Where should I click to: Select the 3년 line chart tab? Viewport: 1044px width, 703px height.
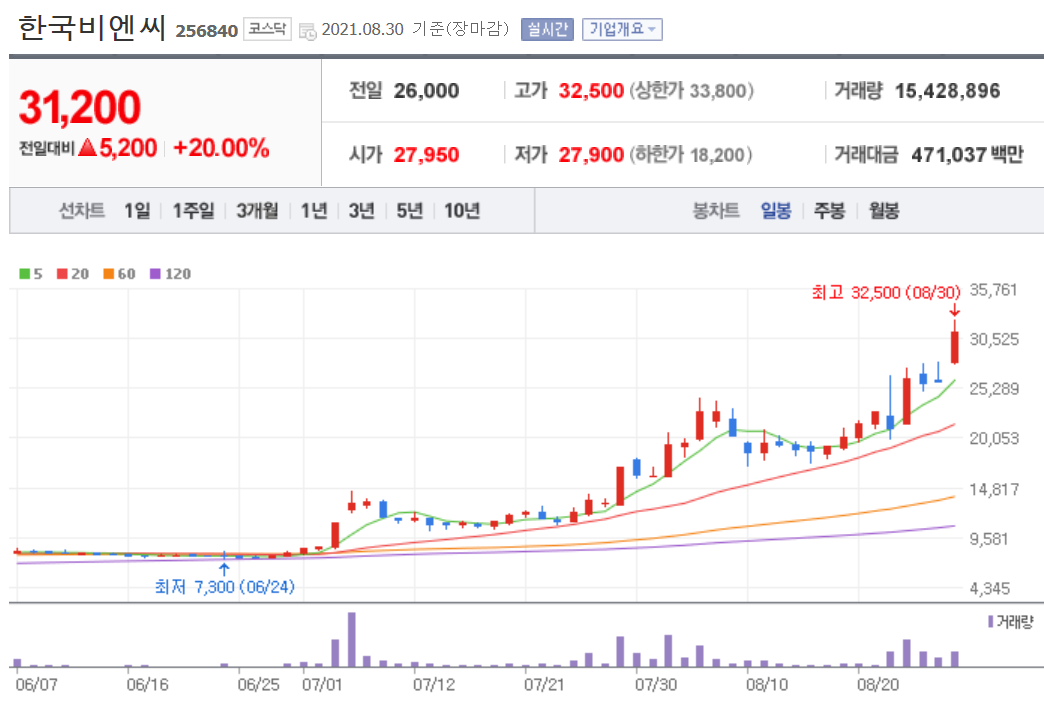click(x=362, y=211)
